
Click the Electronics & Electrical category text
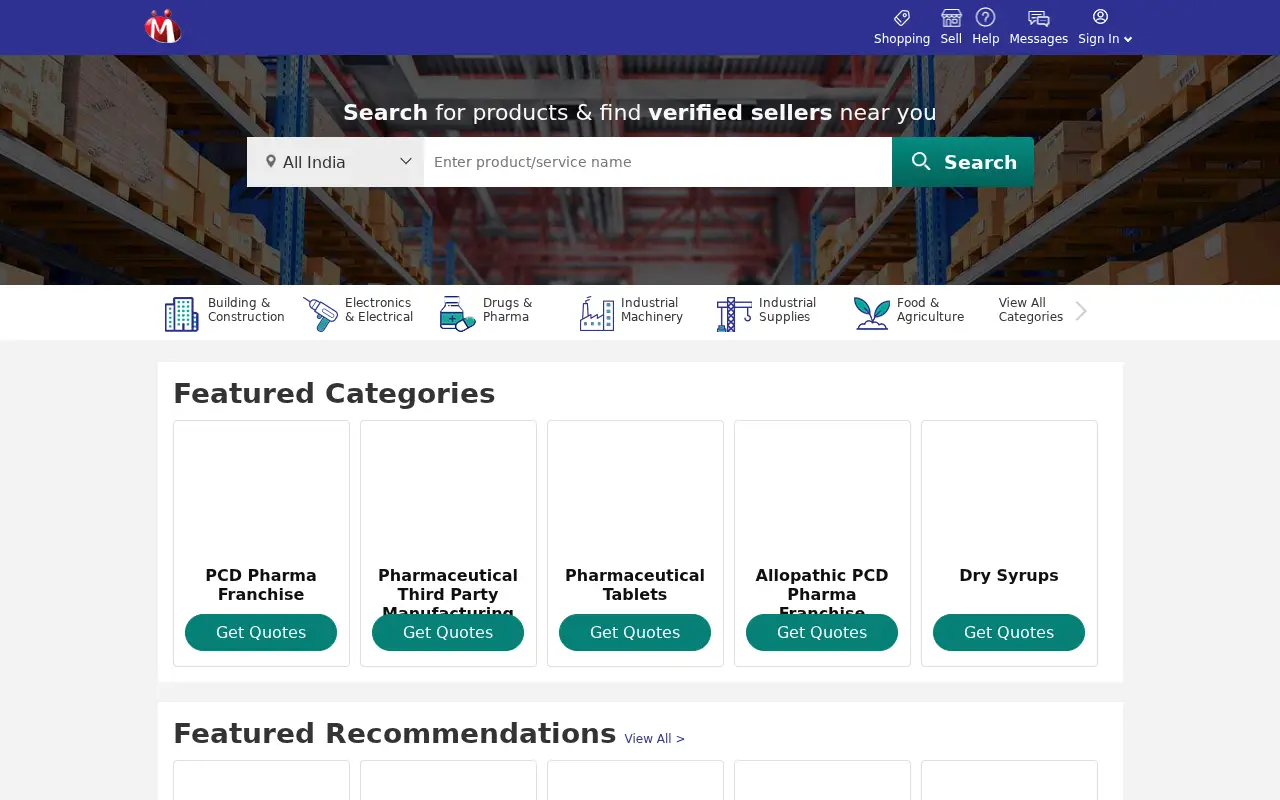pyautogui.click(x=379, y=310)
